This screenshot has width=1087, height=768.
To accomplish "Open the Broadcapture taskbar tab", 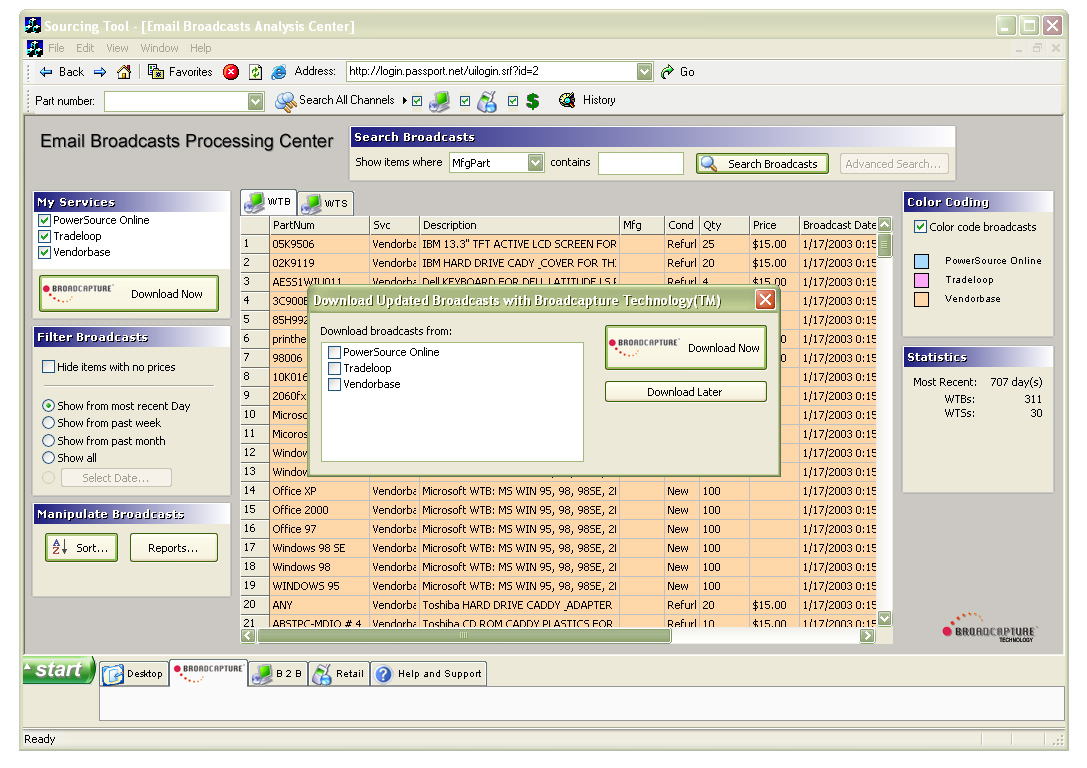I will point(209,672).
